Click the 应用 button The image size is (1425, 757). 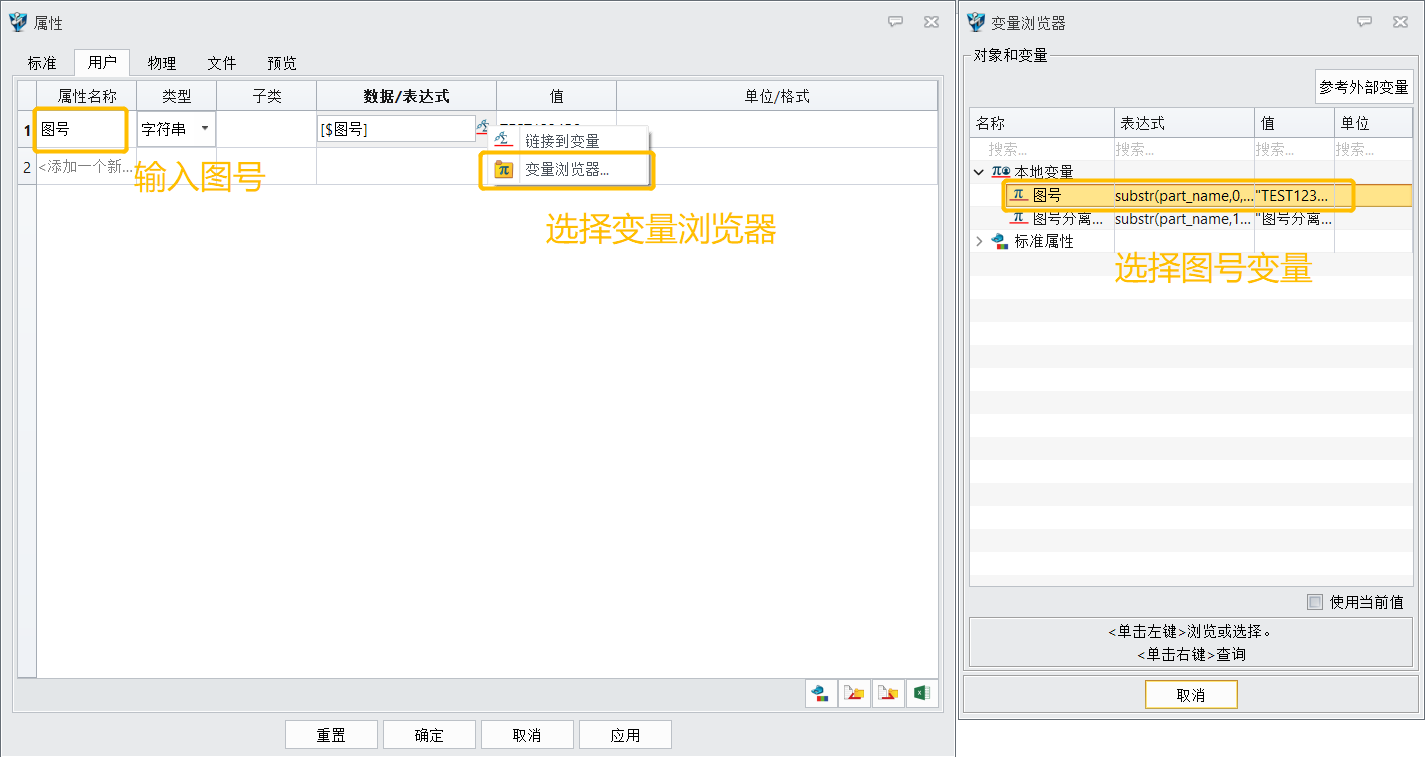pos(625,735)
